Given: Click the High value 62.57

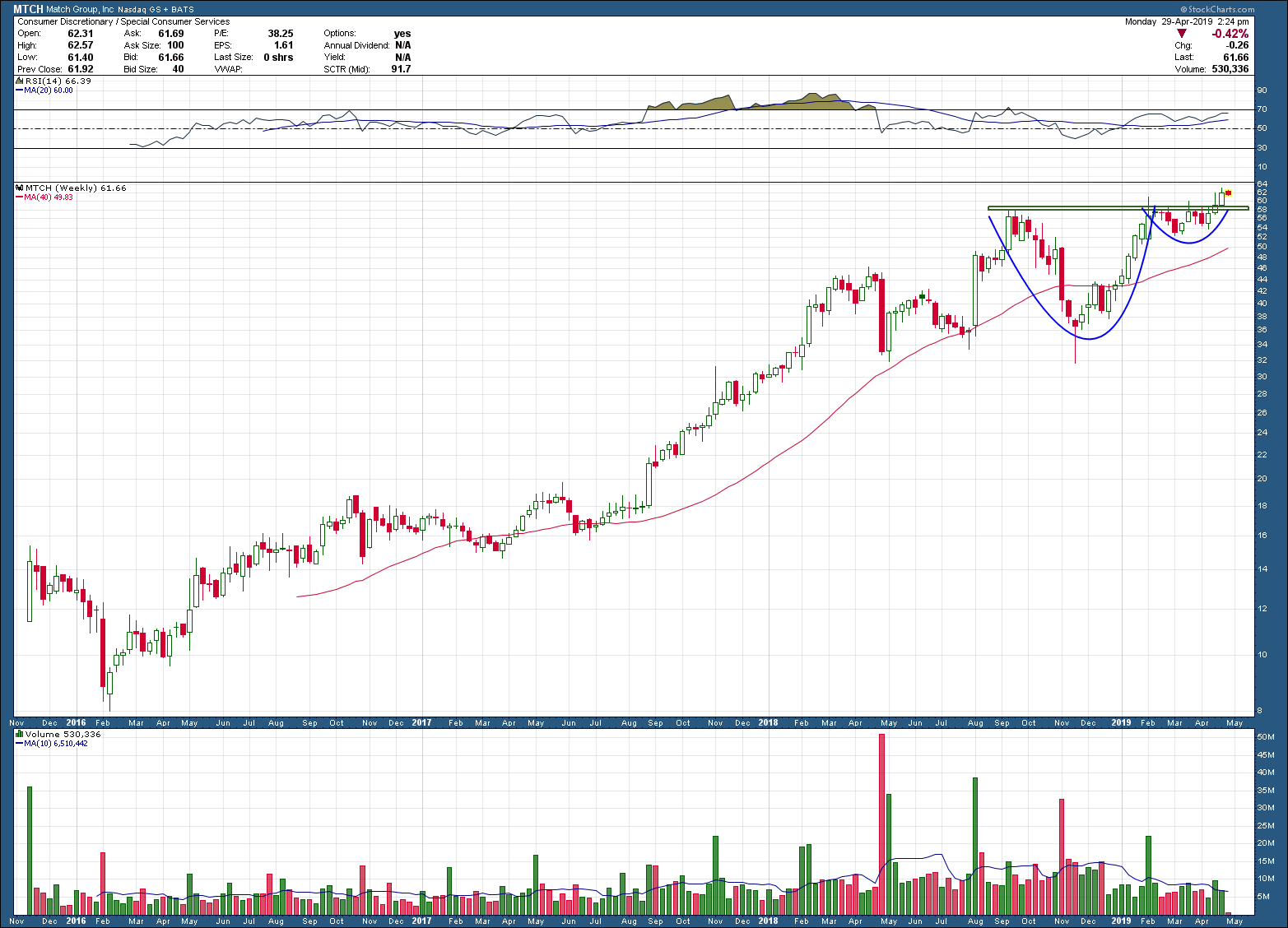Looking at the screenshot, I should (x=81, y=45).
